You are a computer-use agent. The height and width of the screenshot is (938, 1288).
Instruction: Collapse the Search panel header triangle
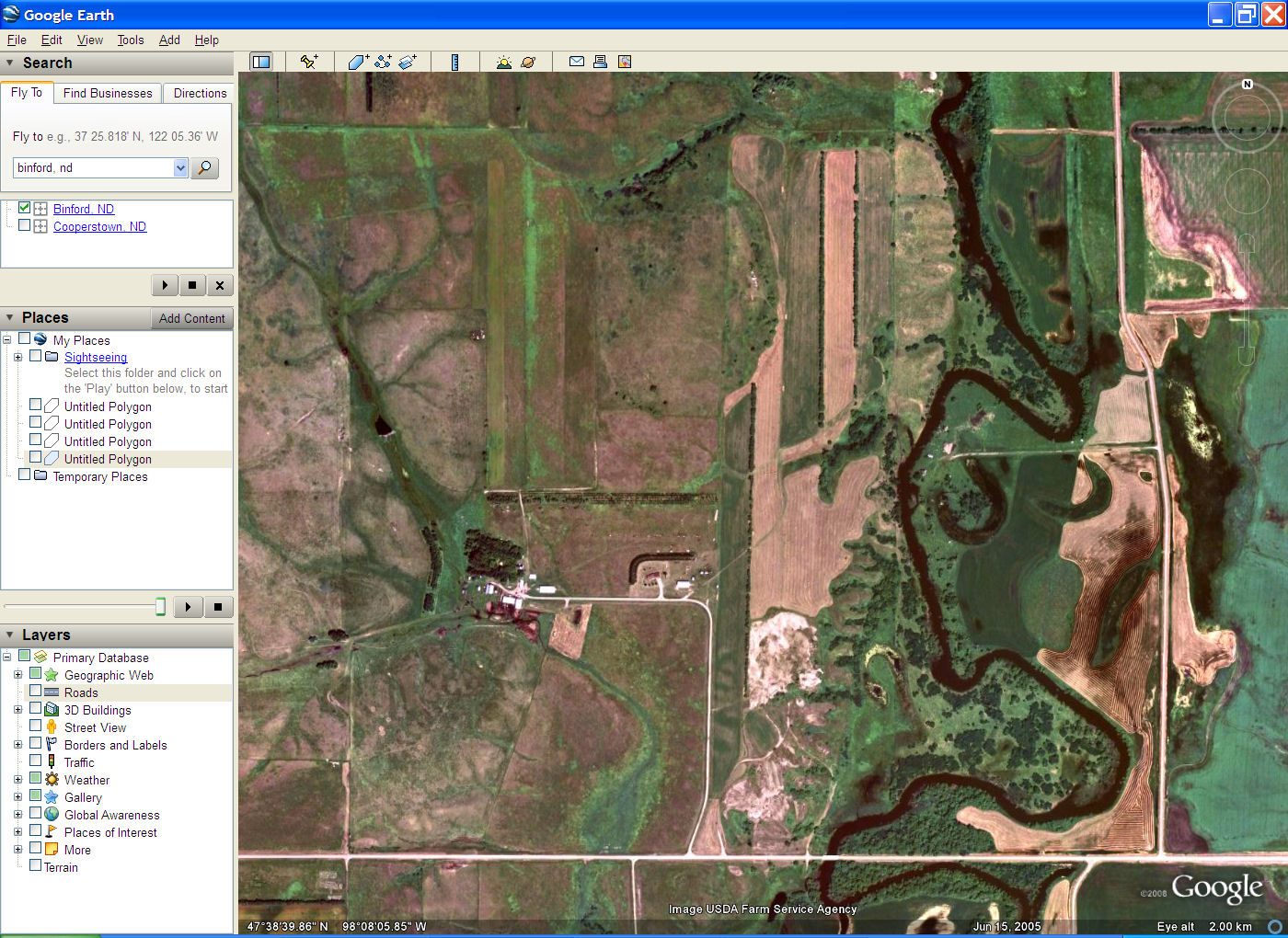[10, 63]
